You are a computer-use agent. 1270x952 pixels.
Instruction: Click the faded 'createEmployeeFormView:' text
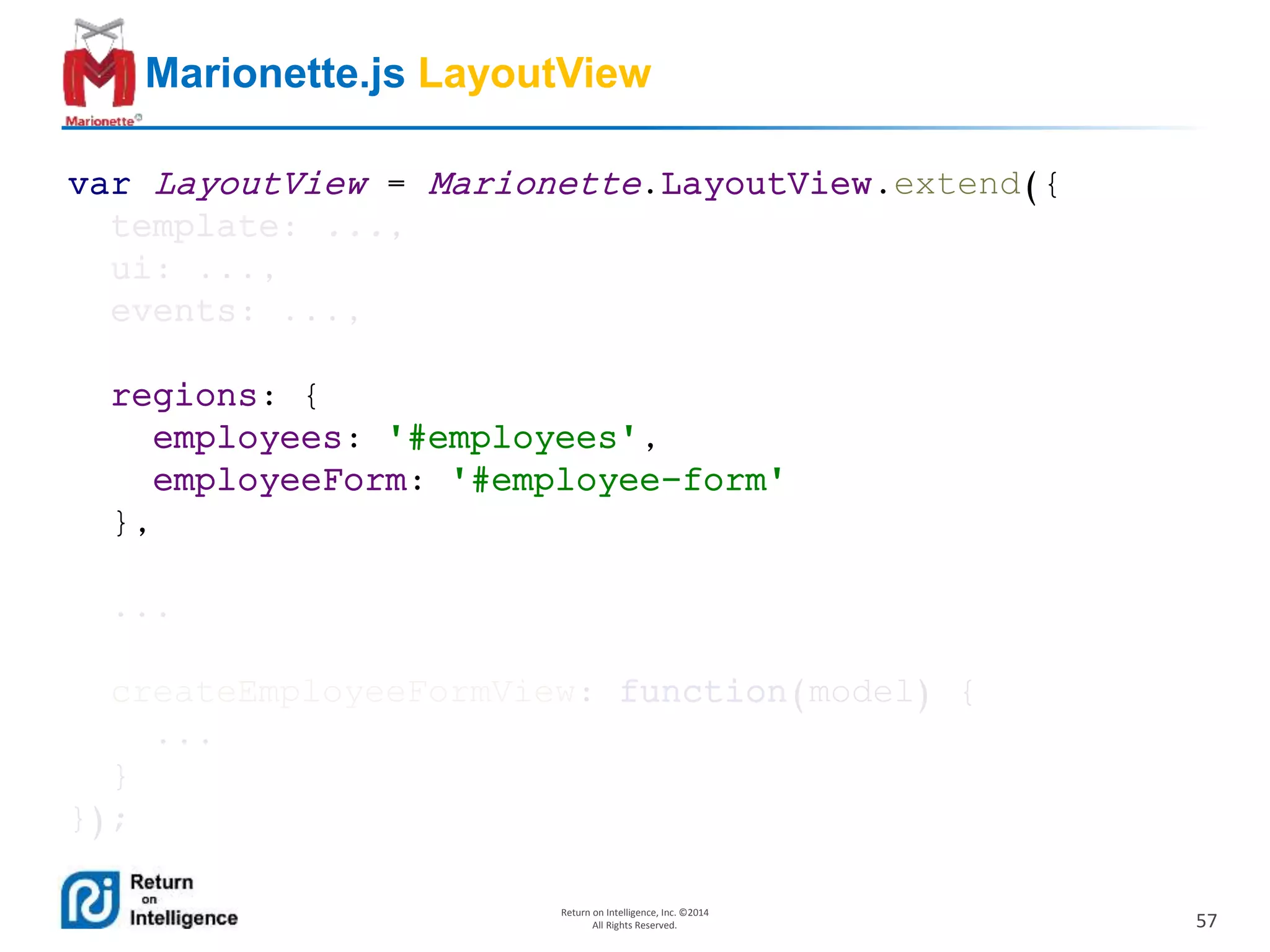click(x=352, y=693)
